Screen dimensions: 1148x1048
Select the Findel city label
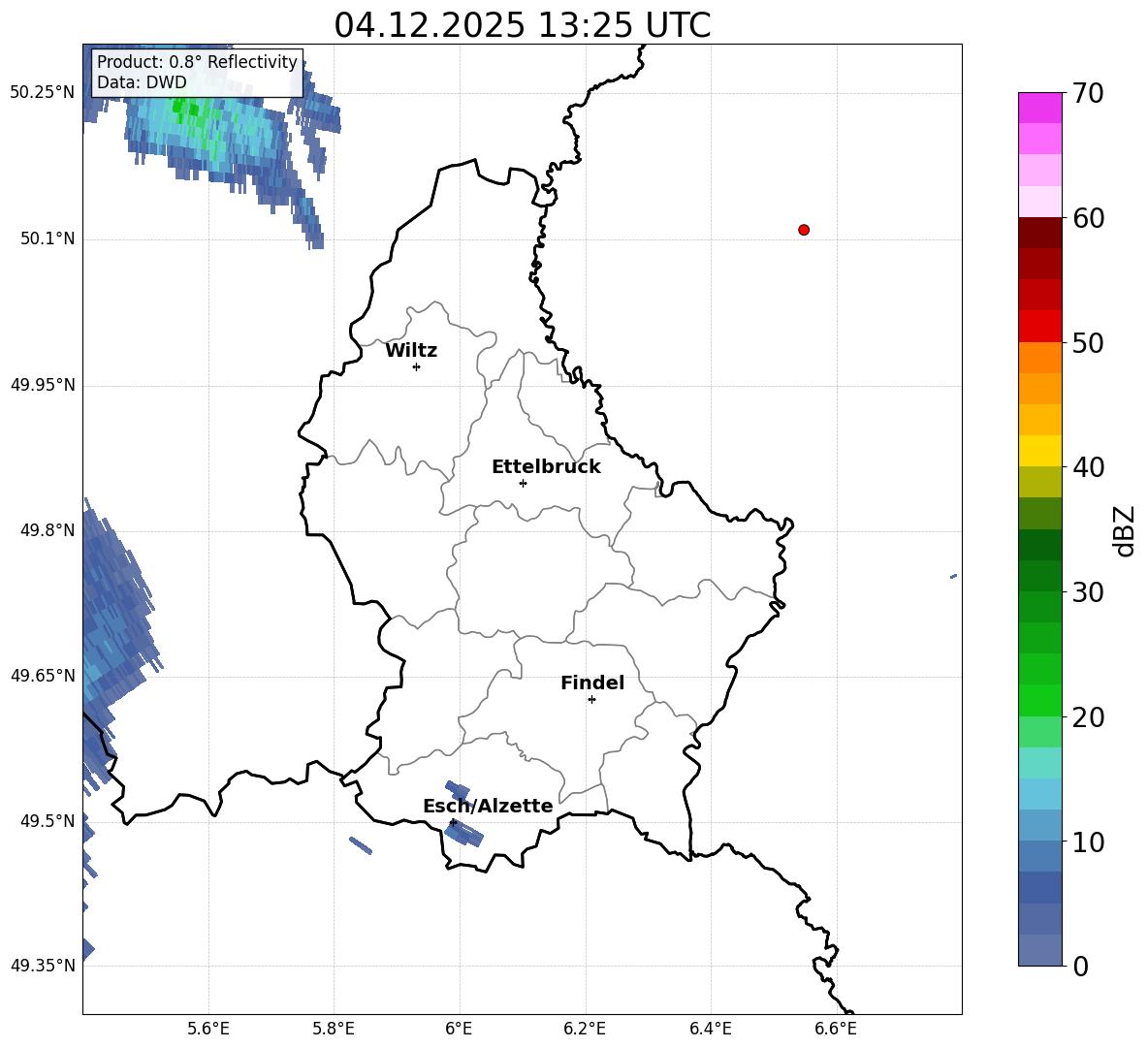click(x=592, y=683)
